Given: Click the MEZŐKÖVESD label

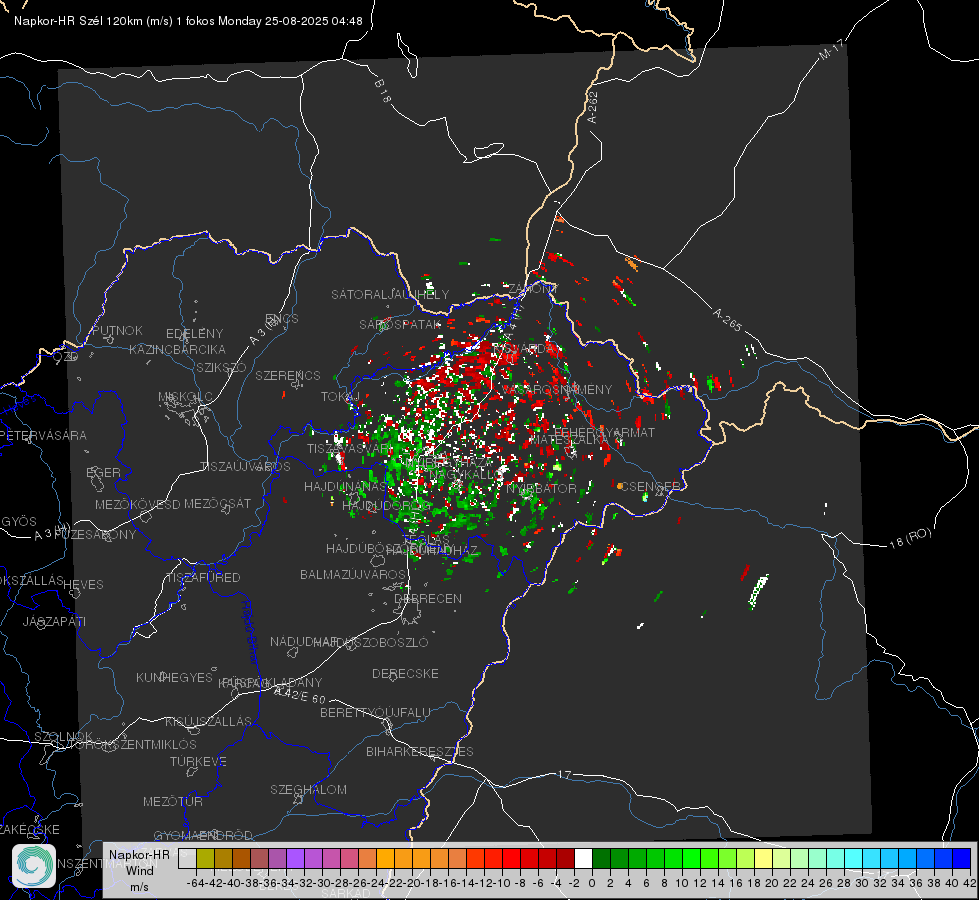Looking at the screenshot, I should [138, 504].
